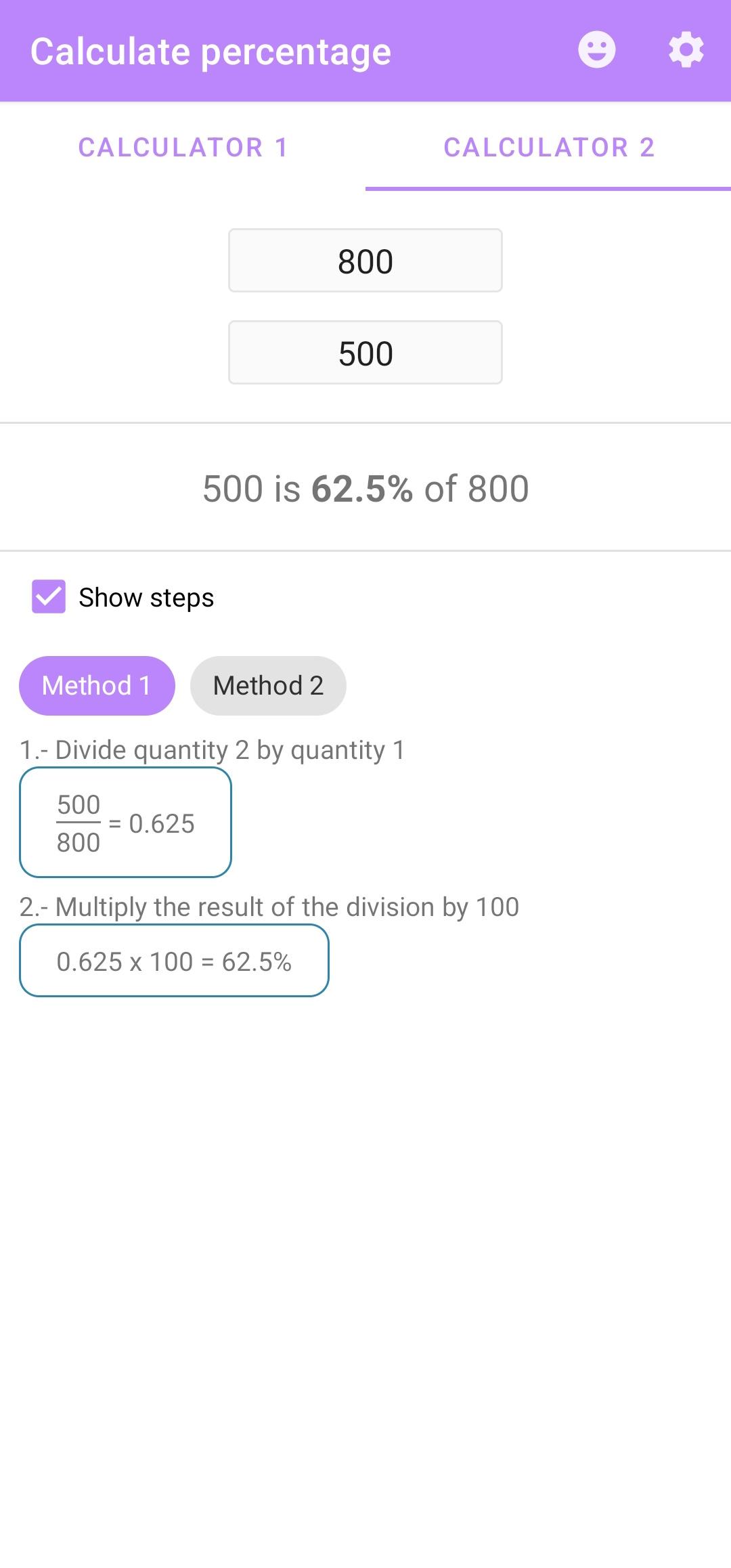Switch to the Method 2 chip
This screenshot has height=1568, width=731.
pos(268,686)
